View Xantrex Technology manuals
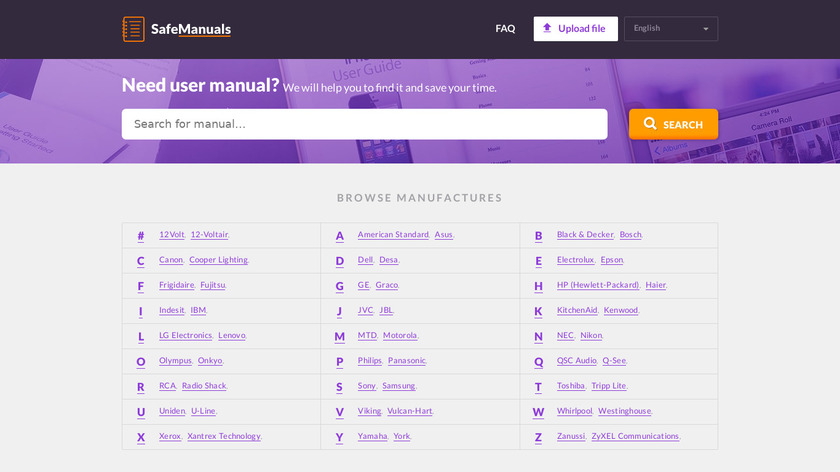 coord(224,436)
